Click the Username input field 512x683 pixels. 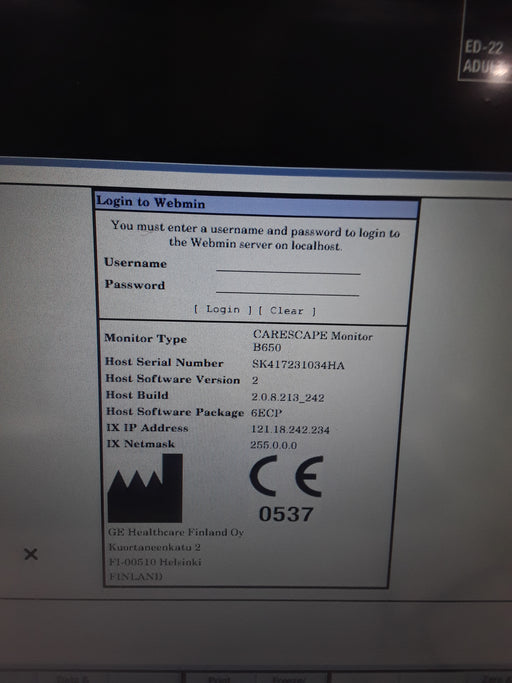288,266
